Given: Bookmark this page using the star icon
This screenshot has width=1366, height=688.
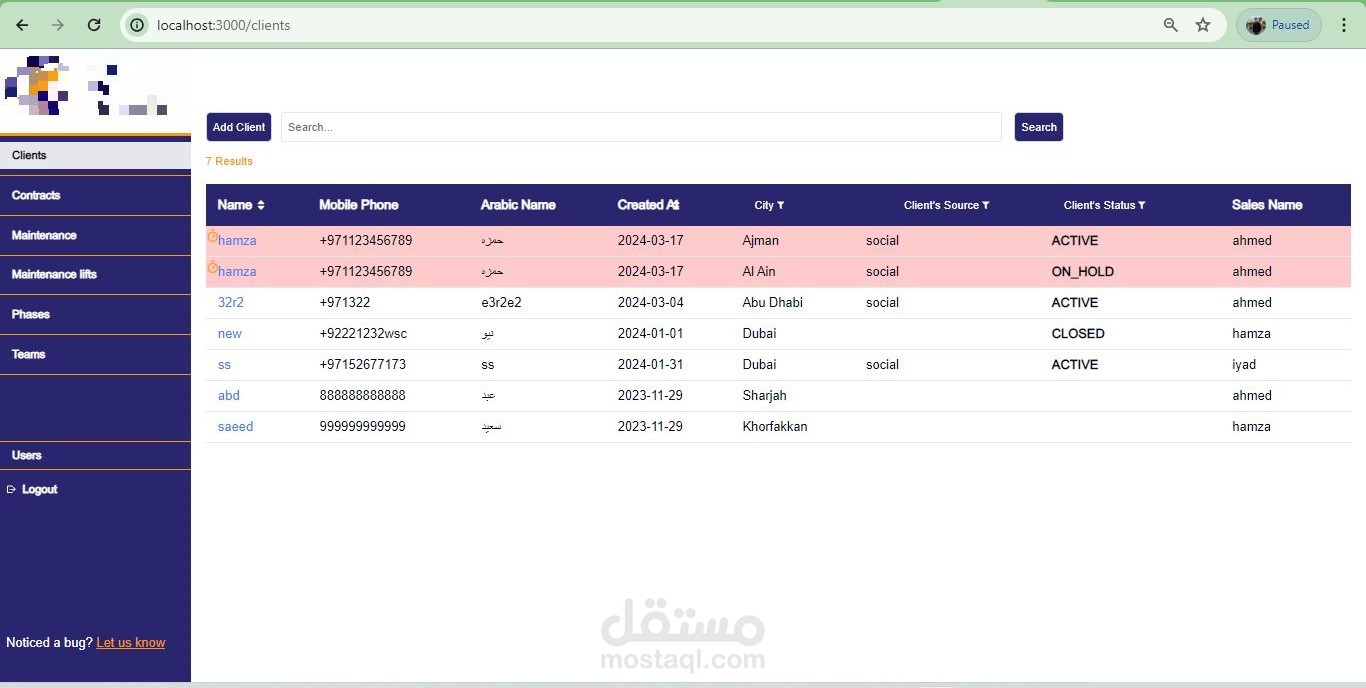Looking at the screenshot, I should click(1203, 25).
